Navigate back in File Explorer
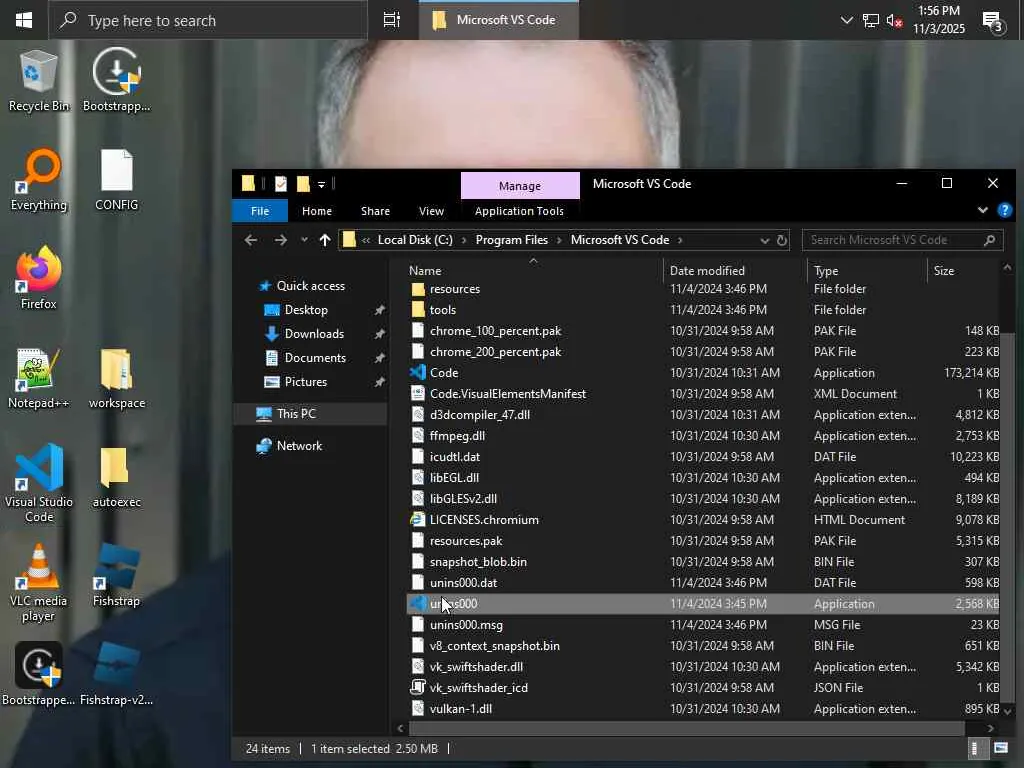Viewport: 1024px width, 768px height. (x=251, y=240)
